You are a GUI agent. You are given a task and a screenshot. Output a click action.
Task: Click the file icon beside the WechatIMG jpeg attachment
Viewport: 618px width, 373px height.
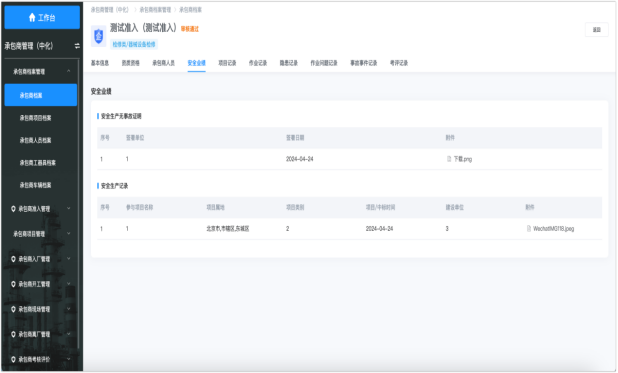529,228
